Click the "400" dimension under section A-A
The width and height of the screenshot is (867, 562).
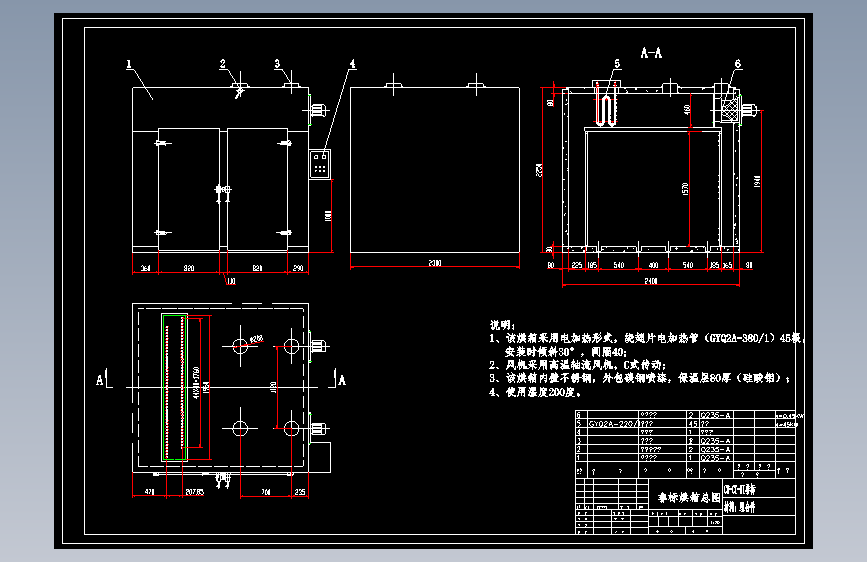point(653,266)
